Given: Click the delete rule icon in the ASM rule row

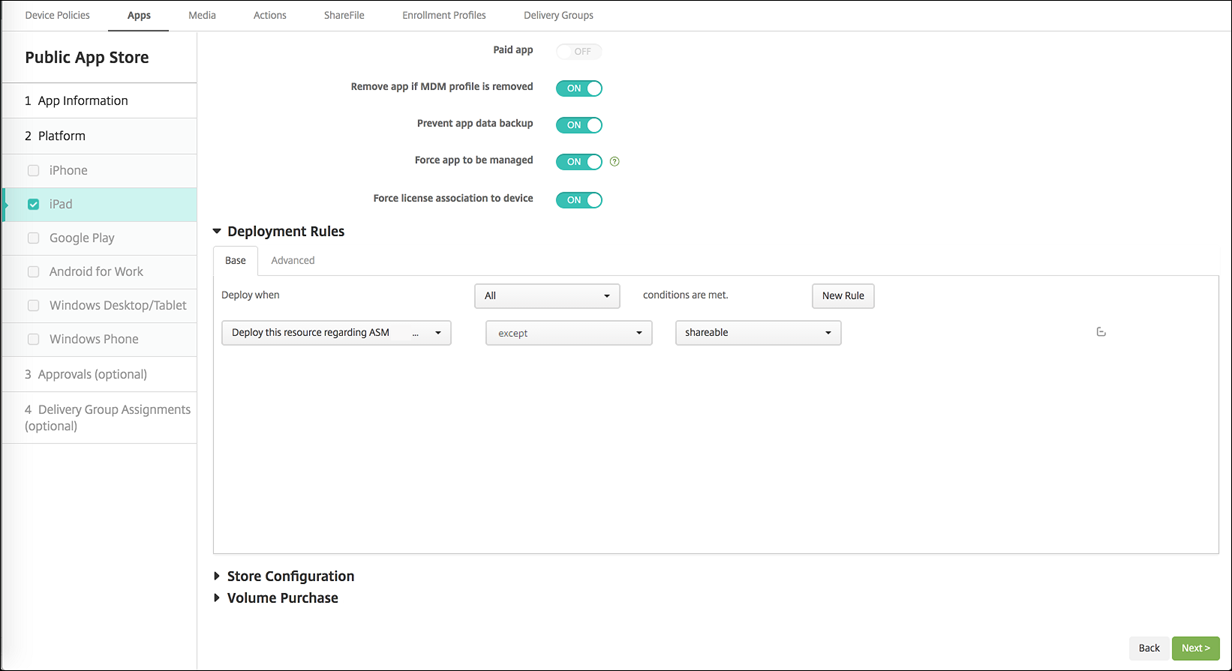Looking at the screenshot, I should point(1101,332).
